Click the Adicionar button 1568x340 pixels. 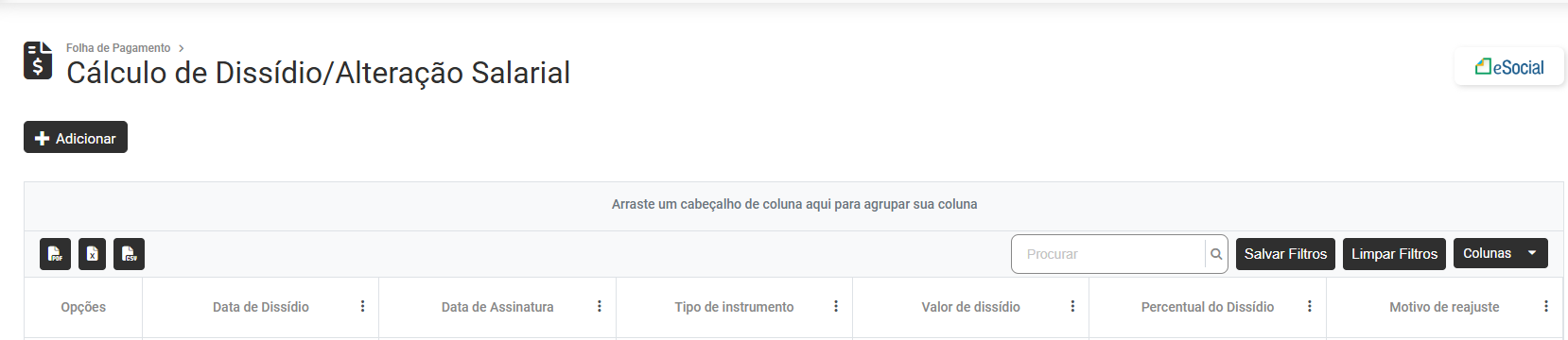pyautogui.click(x=76, y=138)
